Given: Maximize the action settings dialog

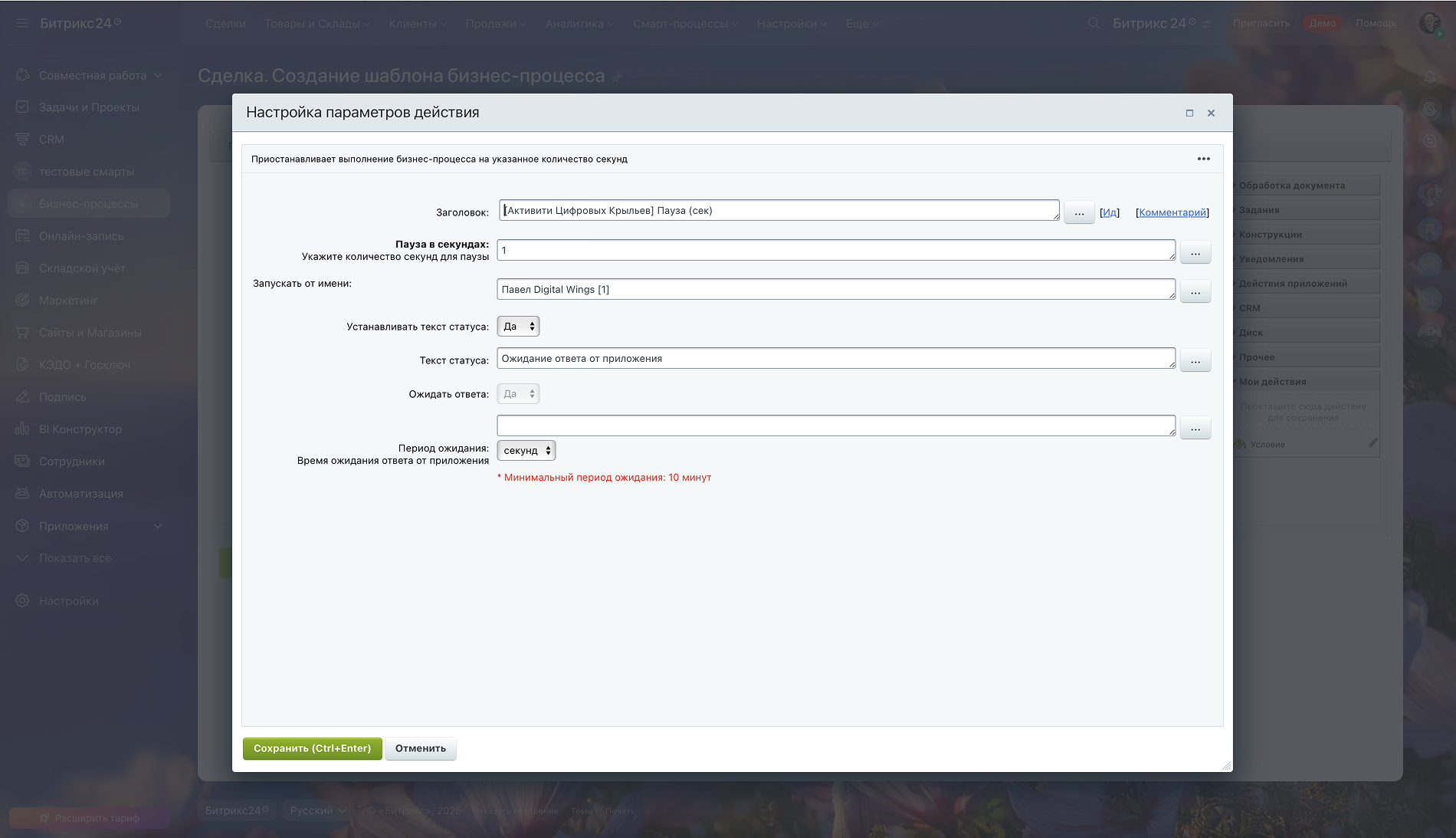Looking at the screenshot, I should coord(1189,113).
